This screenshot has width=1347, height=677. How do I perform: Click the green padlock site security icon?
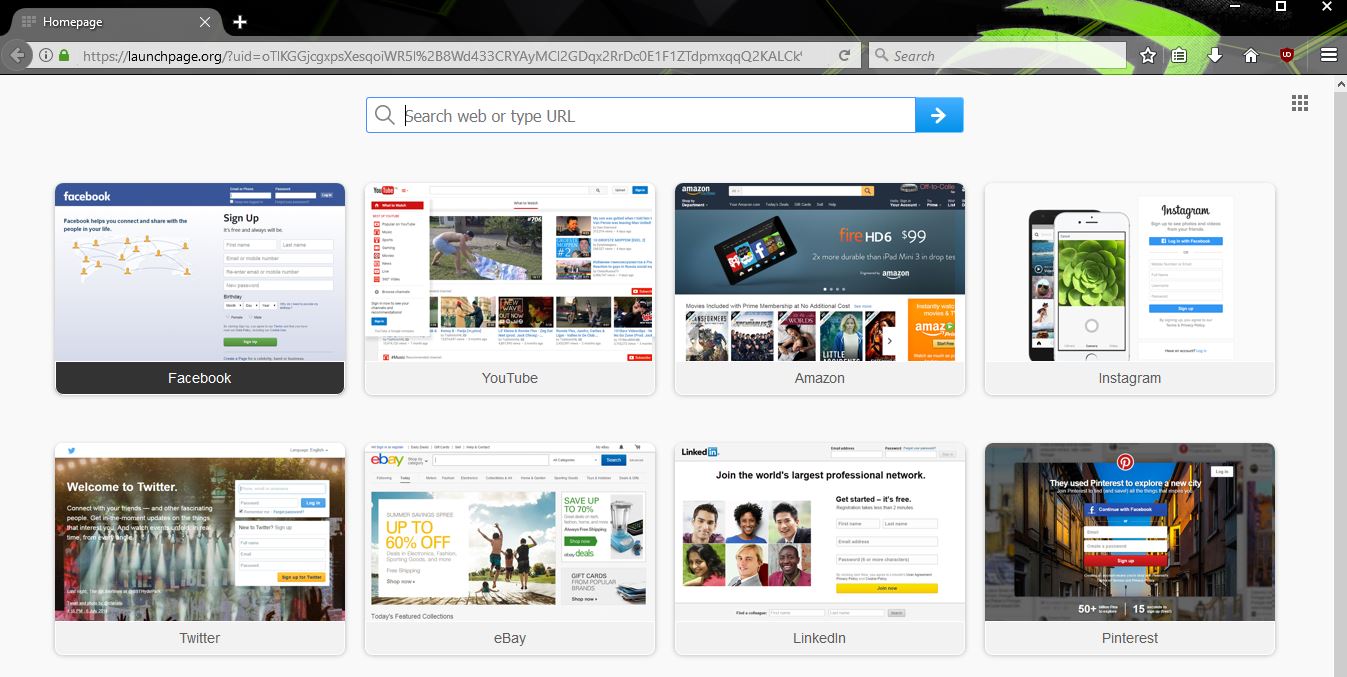point(64,56)
